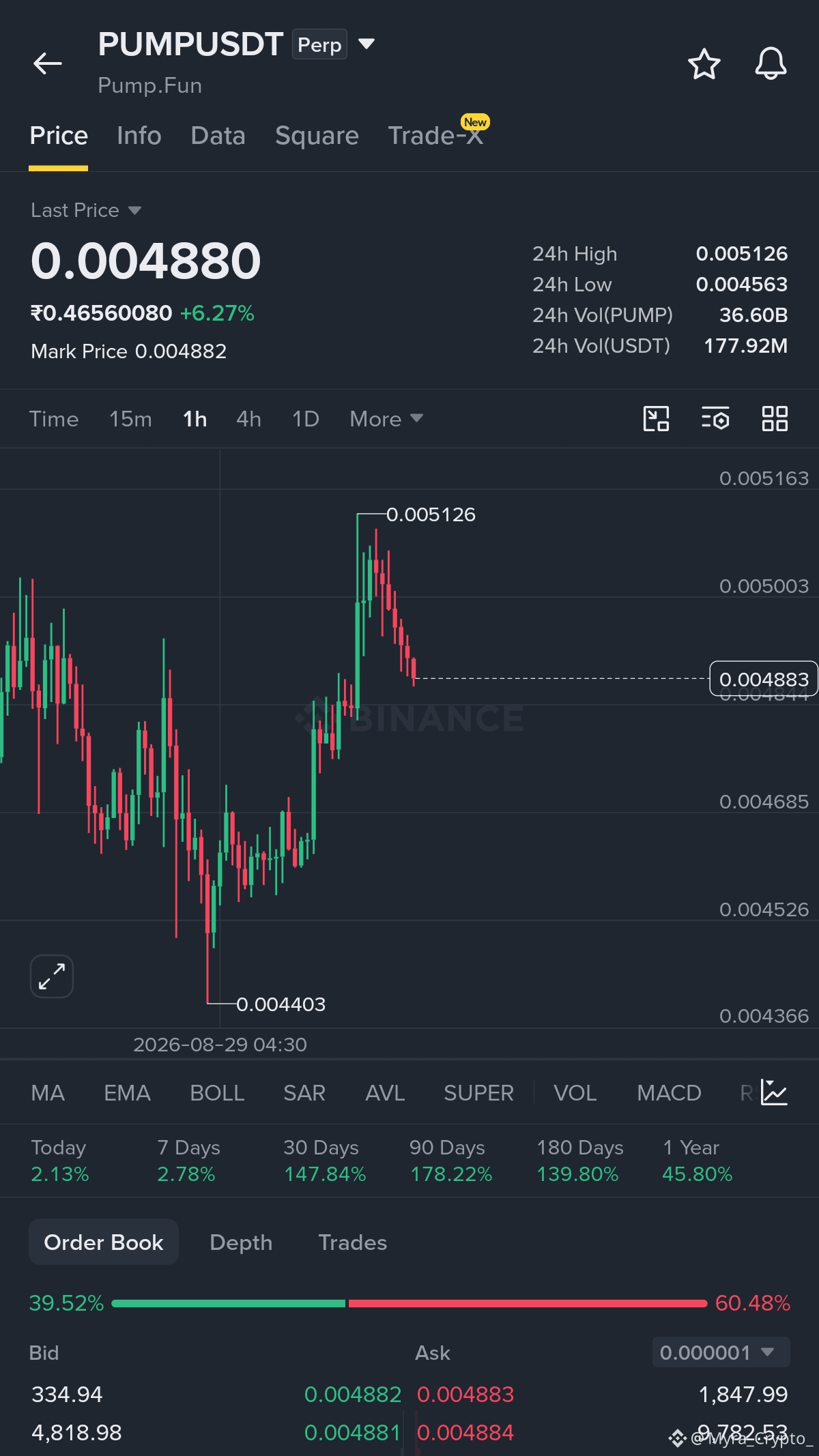Open the Data tab

[218, 136]
